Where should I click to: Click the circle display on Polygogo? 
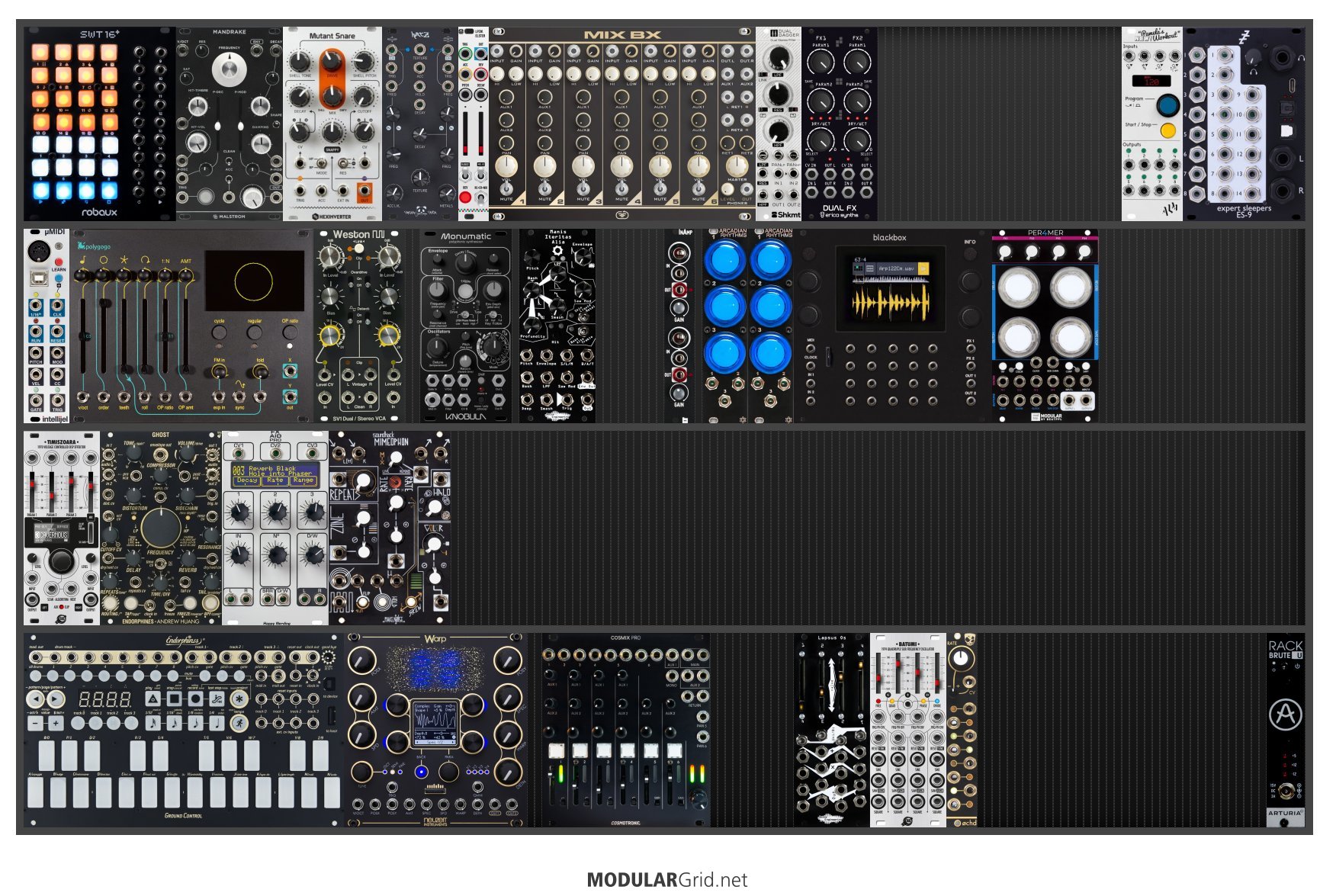pos(254,281)
